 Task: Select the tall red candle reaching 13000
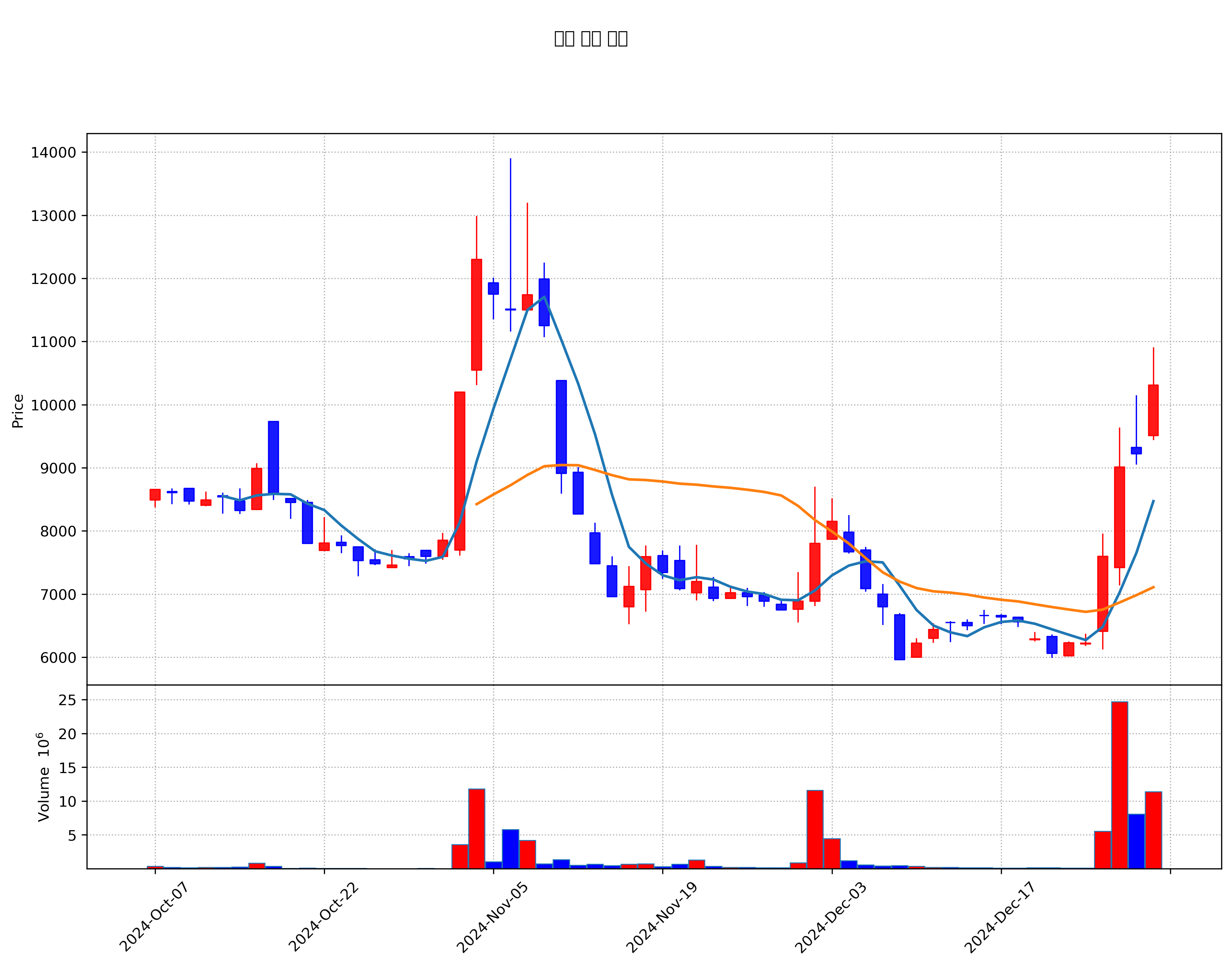coord(476,315)
